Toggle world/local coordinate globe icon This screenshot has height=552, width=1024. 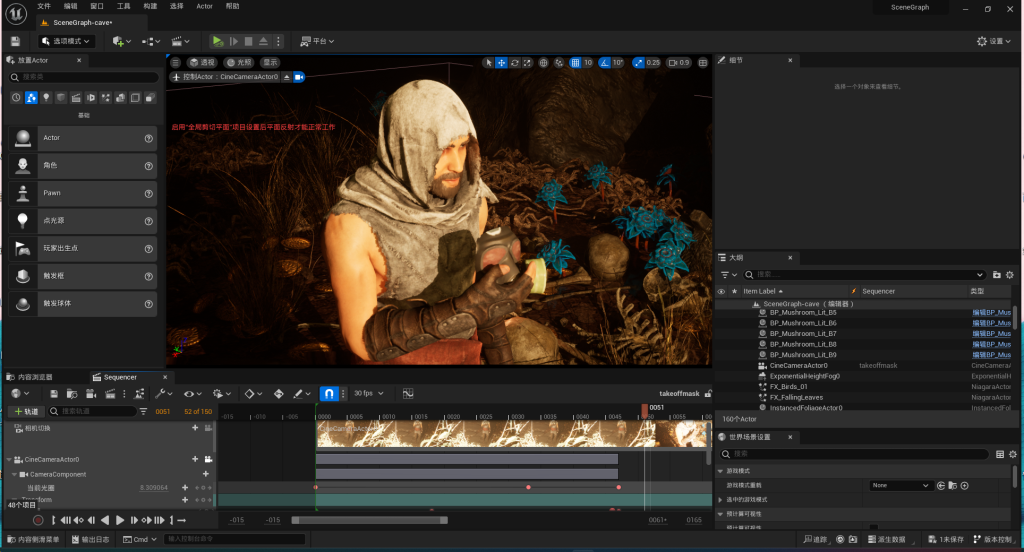coord(543,63)
